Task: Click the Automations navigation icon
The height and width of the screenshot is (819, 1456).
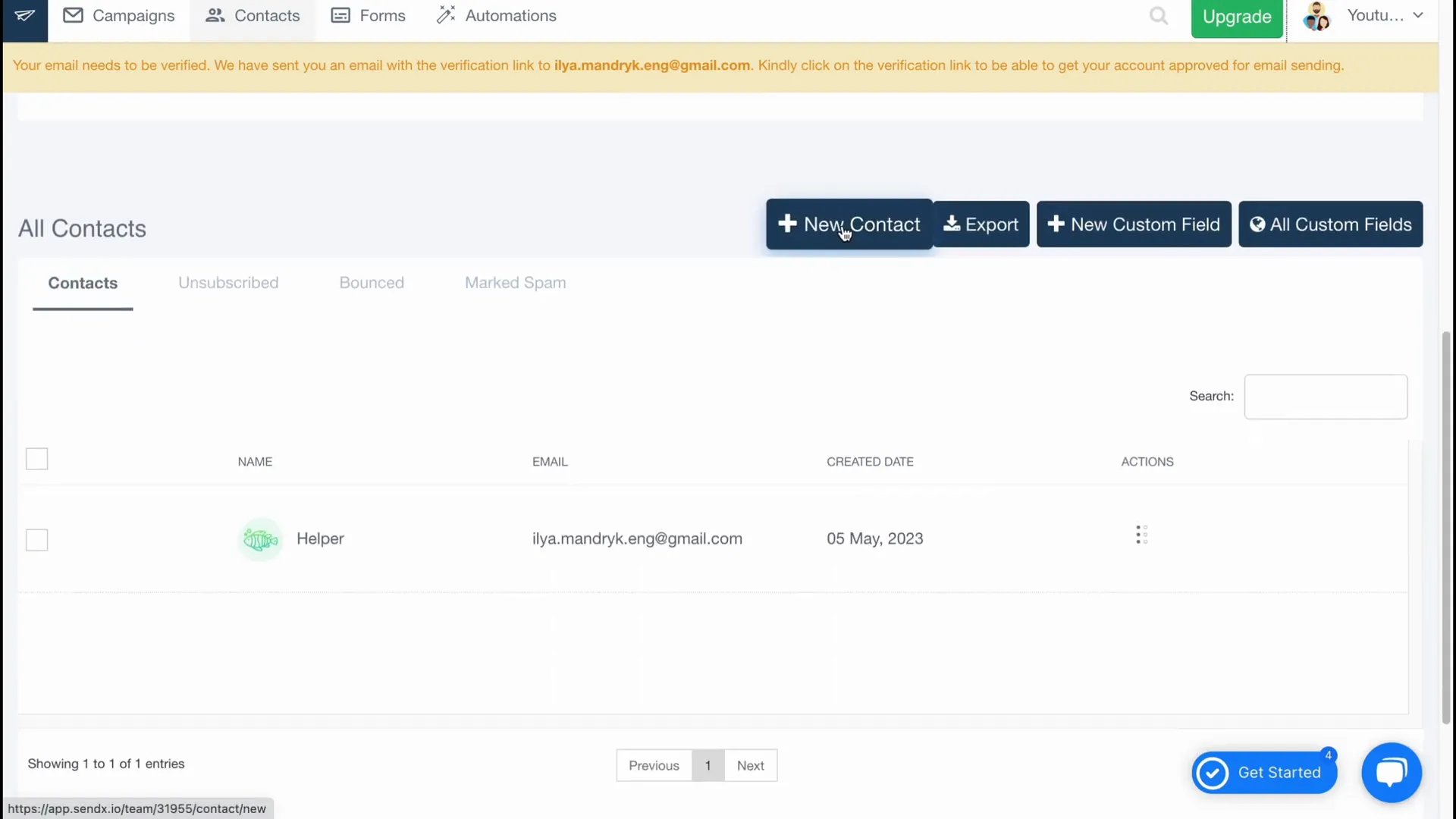Action: pyautogui.click(x=448, y=16)
